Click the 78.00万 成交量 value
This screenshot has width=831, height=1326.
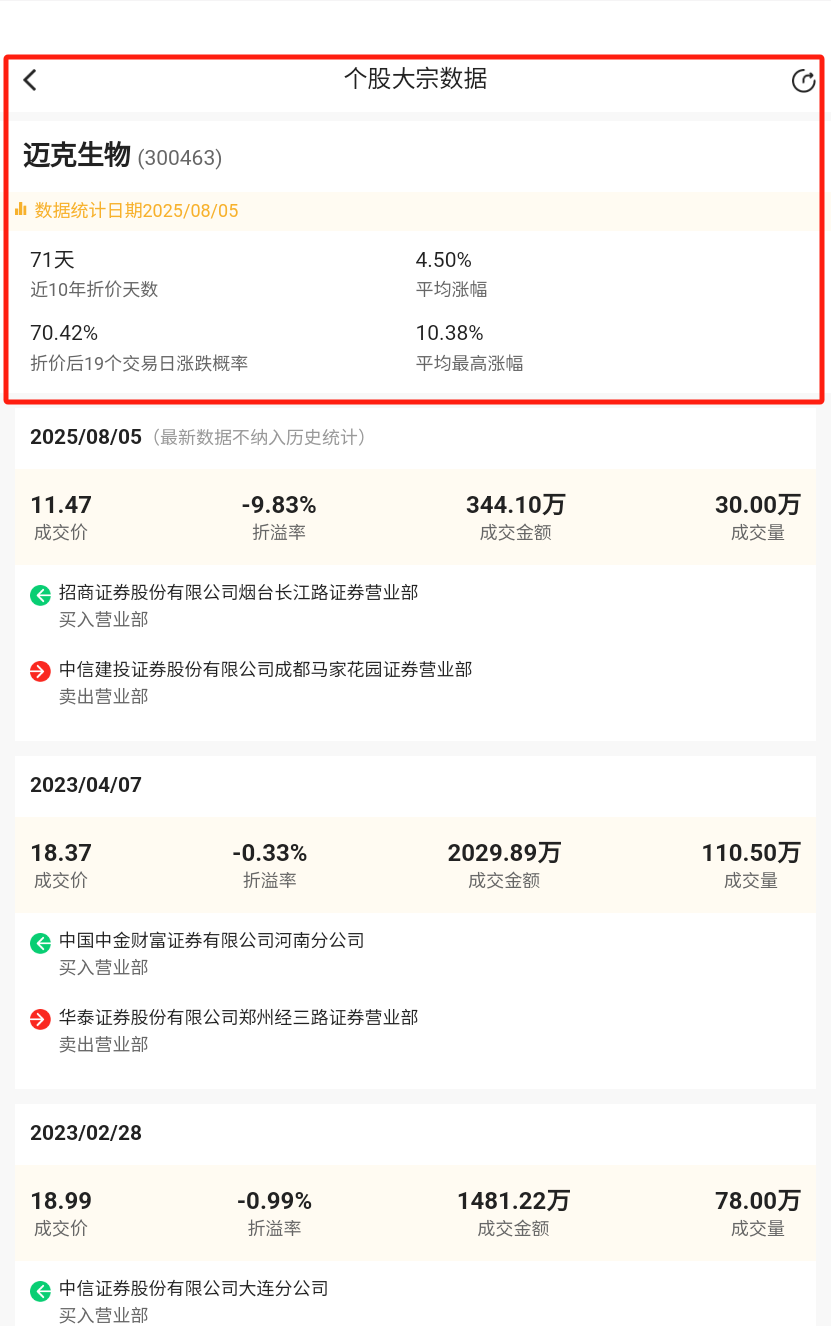pyautogui.click(x=758, y=1201)
